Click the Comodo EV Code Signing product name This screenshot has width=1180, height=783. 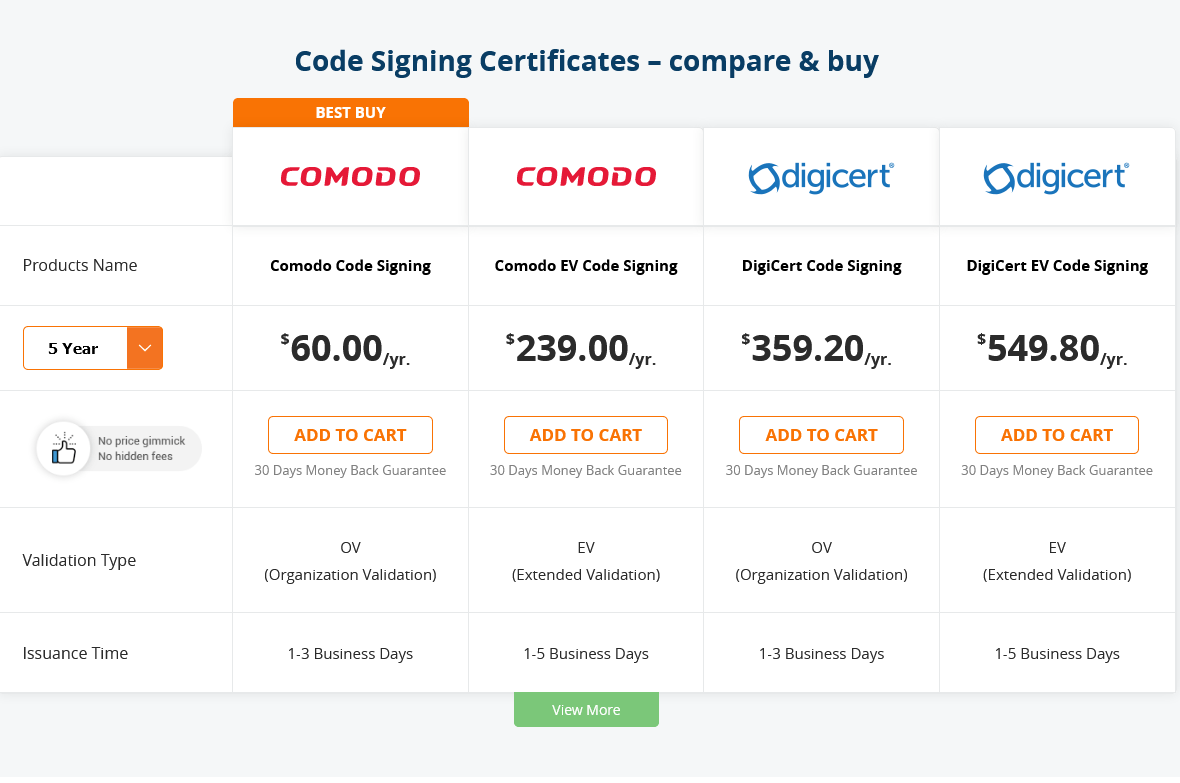(x=586, y=266)
